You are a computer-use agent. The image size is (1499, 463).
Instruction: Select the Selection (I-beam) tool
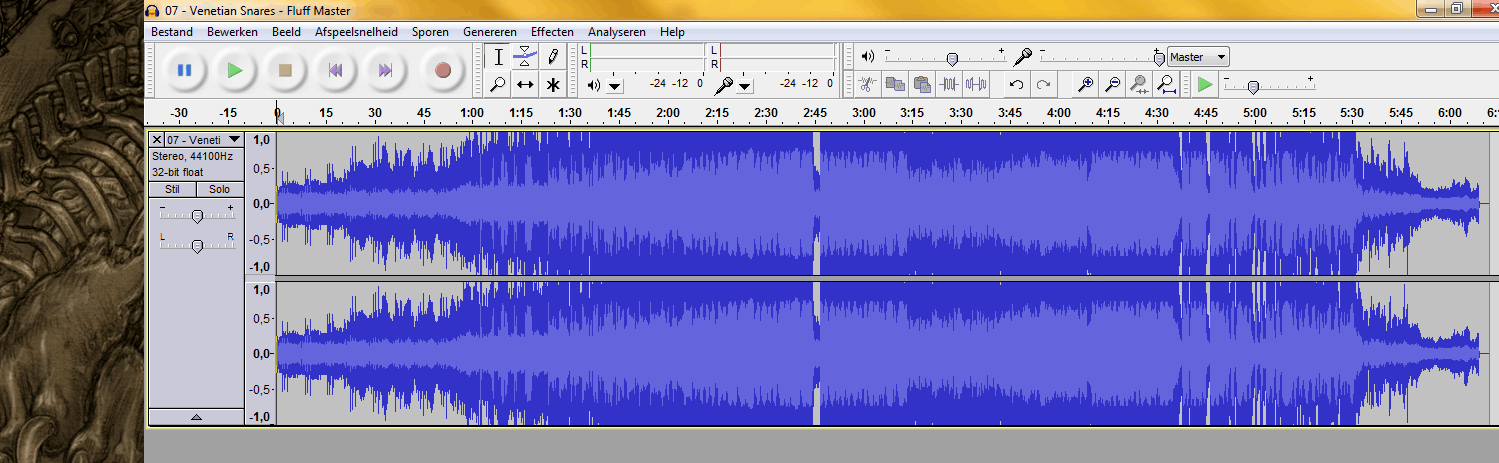click(x=498, y=57)
